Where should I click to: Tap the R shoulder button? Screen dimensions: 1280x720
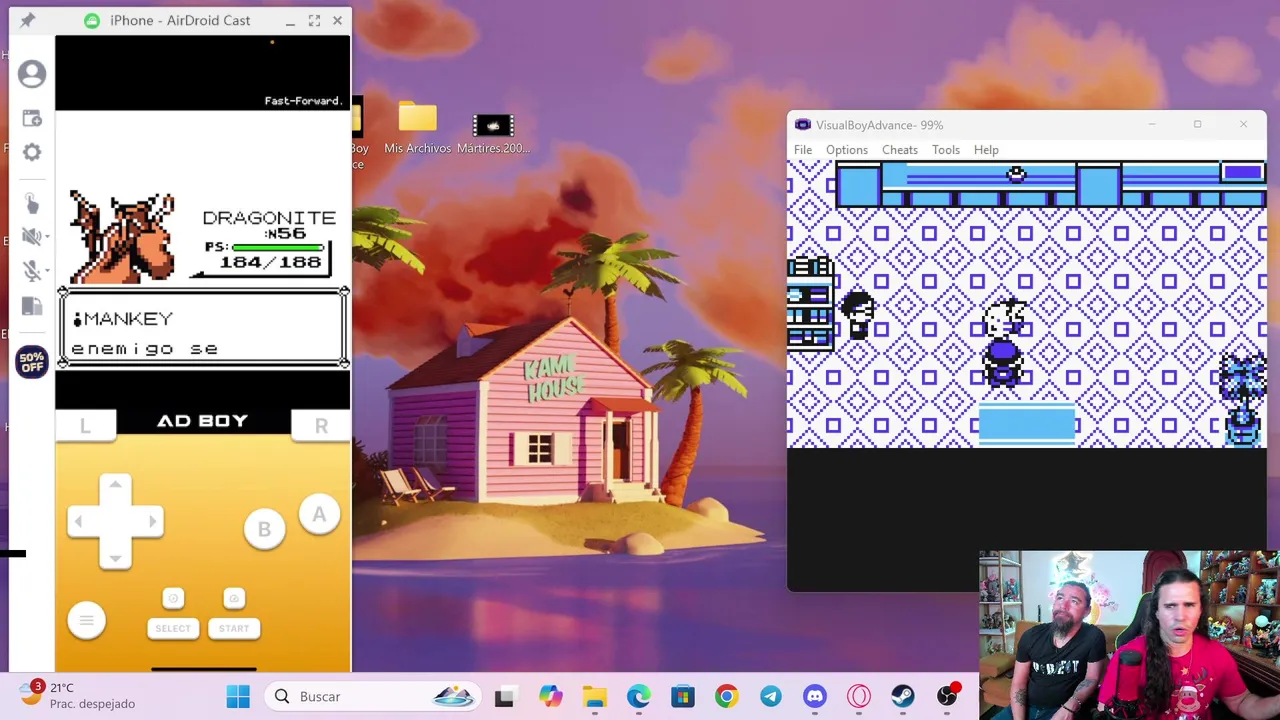pos(321,425)
